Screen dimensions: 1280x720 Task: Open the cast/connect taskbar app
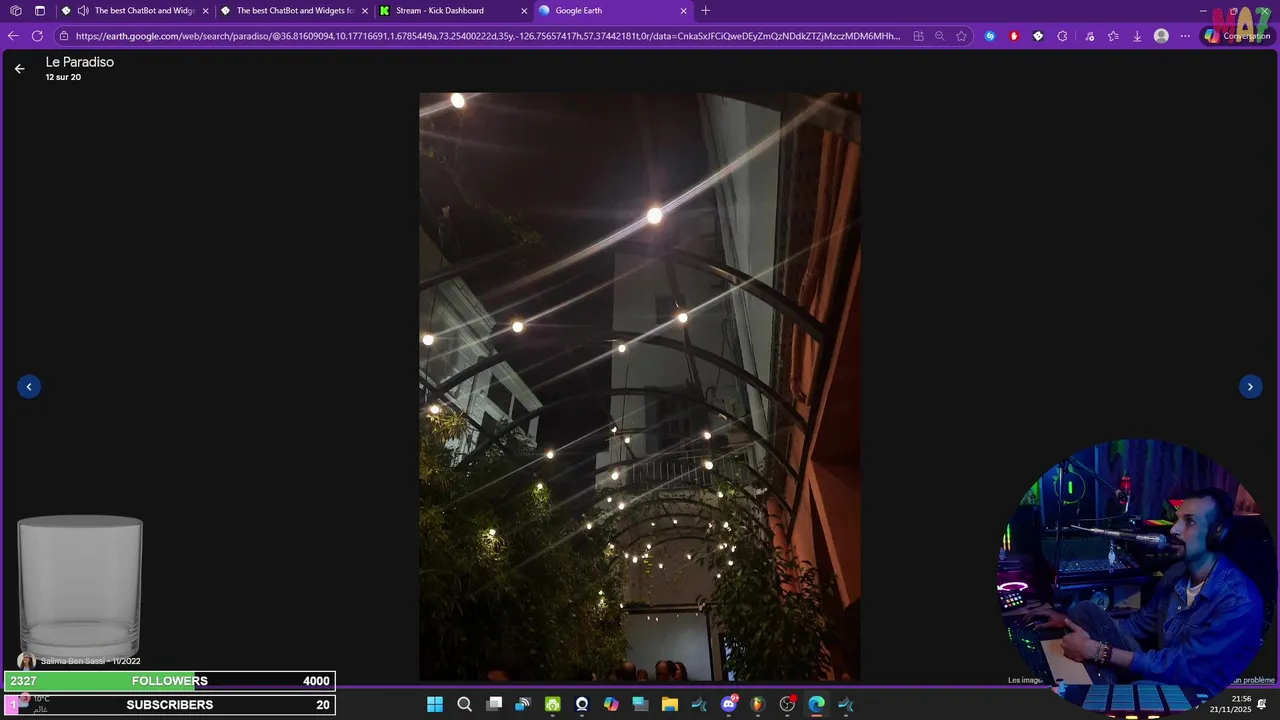point(523,704)
